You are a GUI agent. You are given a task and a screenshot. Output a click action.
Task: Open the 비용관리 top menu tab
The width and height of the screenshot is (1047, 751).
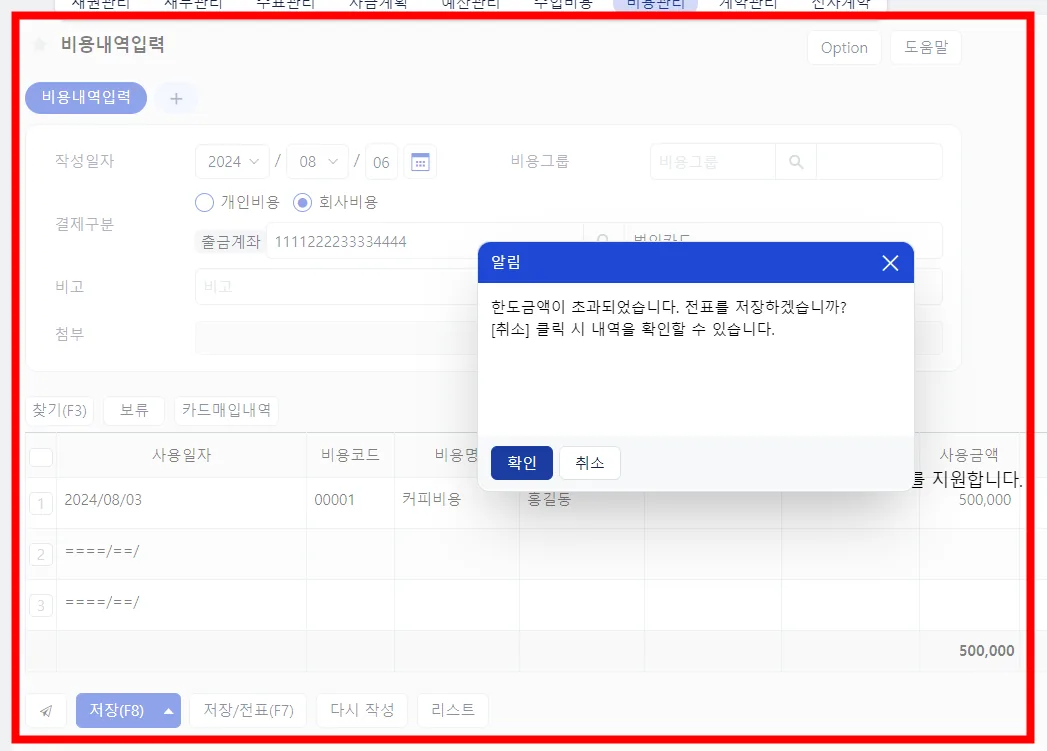(656, 5)
